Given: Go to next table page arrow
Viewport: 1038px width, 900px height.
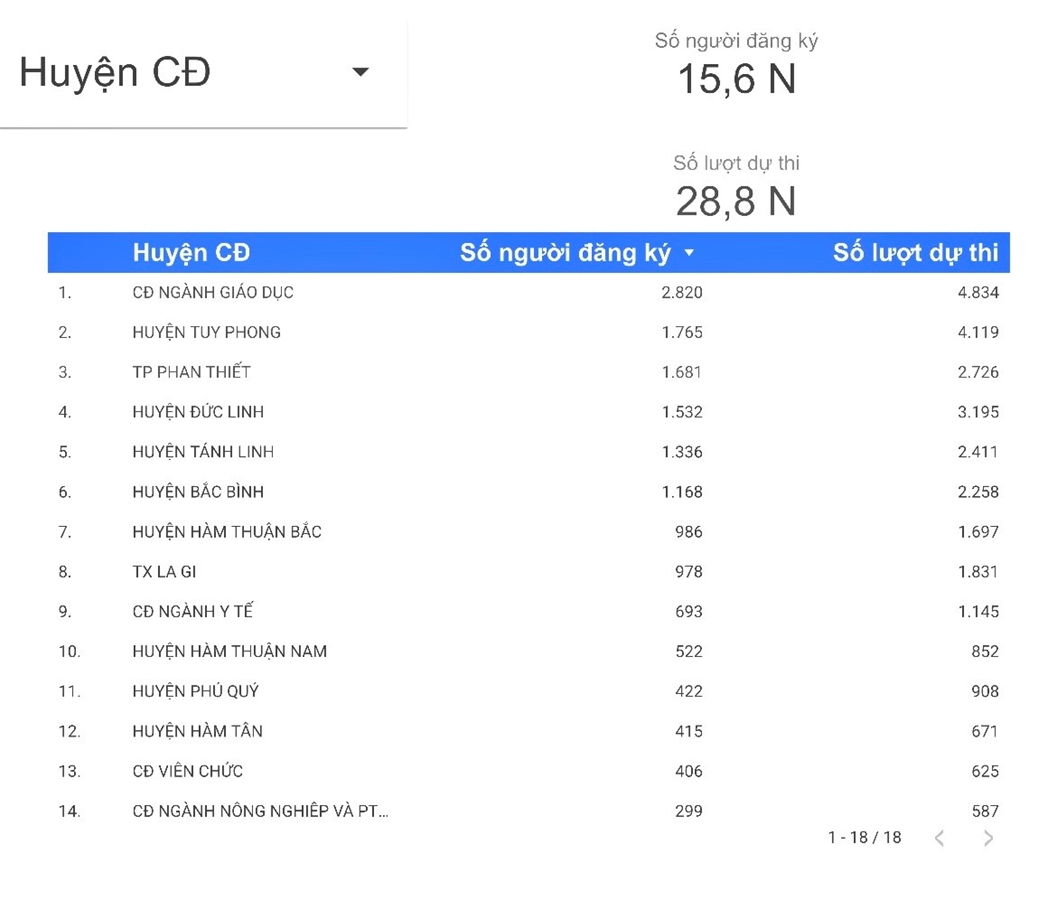Looking at the screenshot, I should coord(988,838).
